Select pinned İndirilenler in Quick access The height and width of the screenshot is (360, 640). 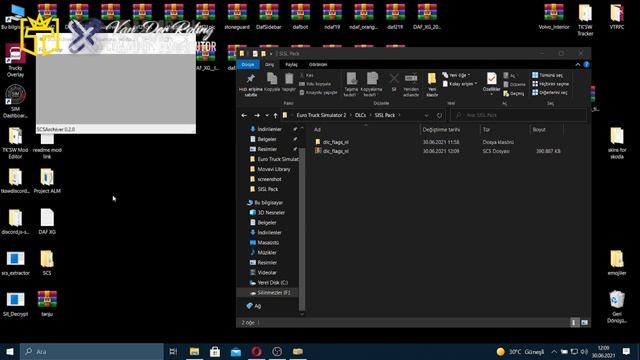pos(269,129)
